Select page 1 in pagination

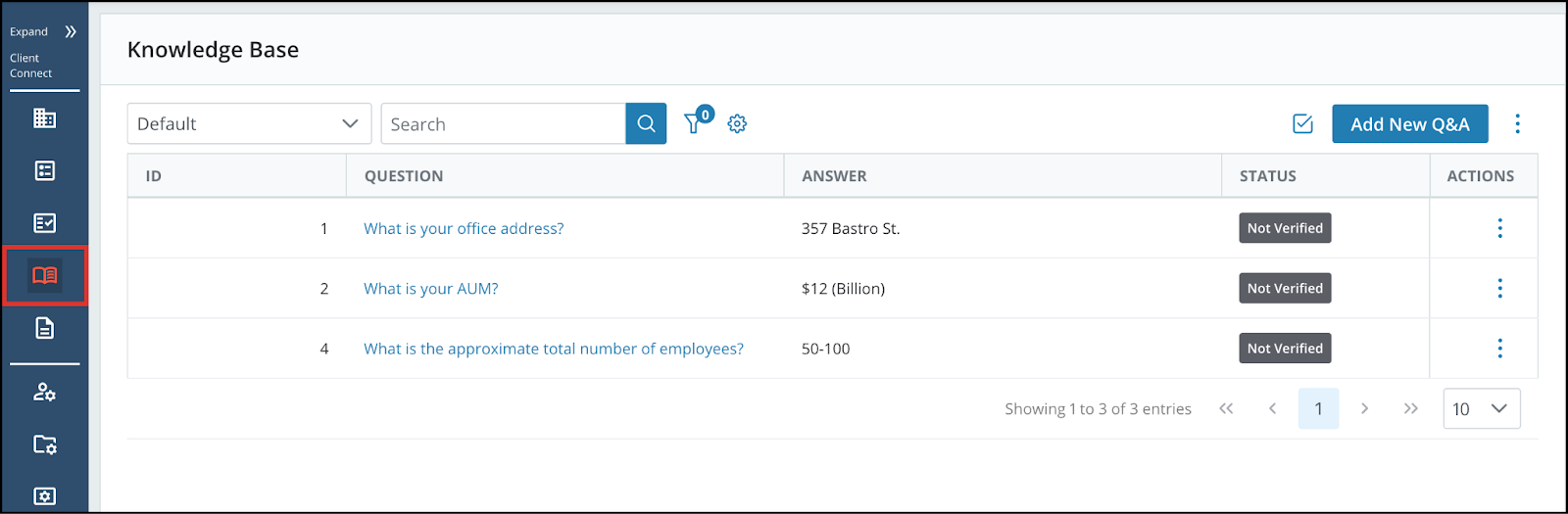[x=1318, y=408]
